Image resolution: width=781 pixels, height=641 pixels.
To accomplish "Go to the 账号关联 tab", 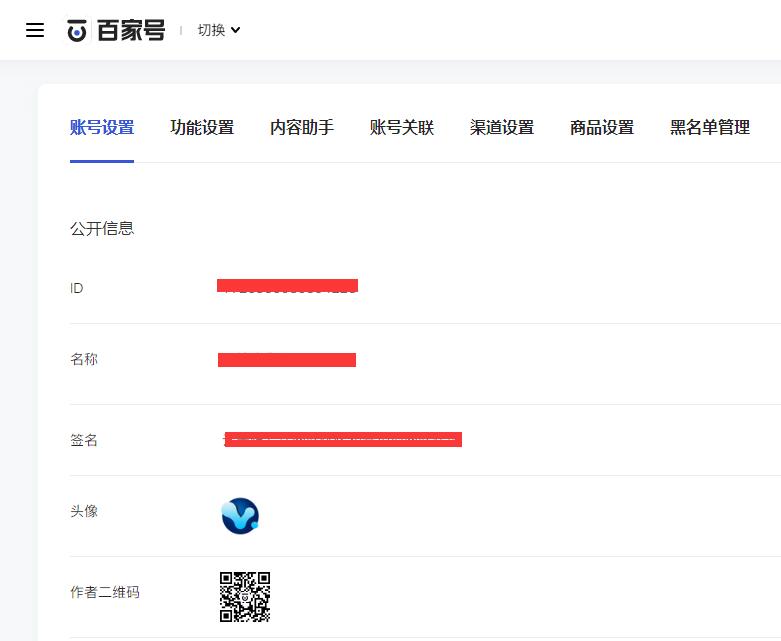I will pos(402,127).
